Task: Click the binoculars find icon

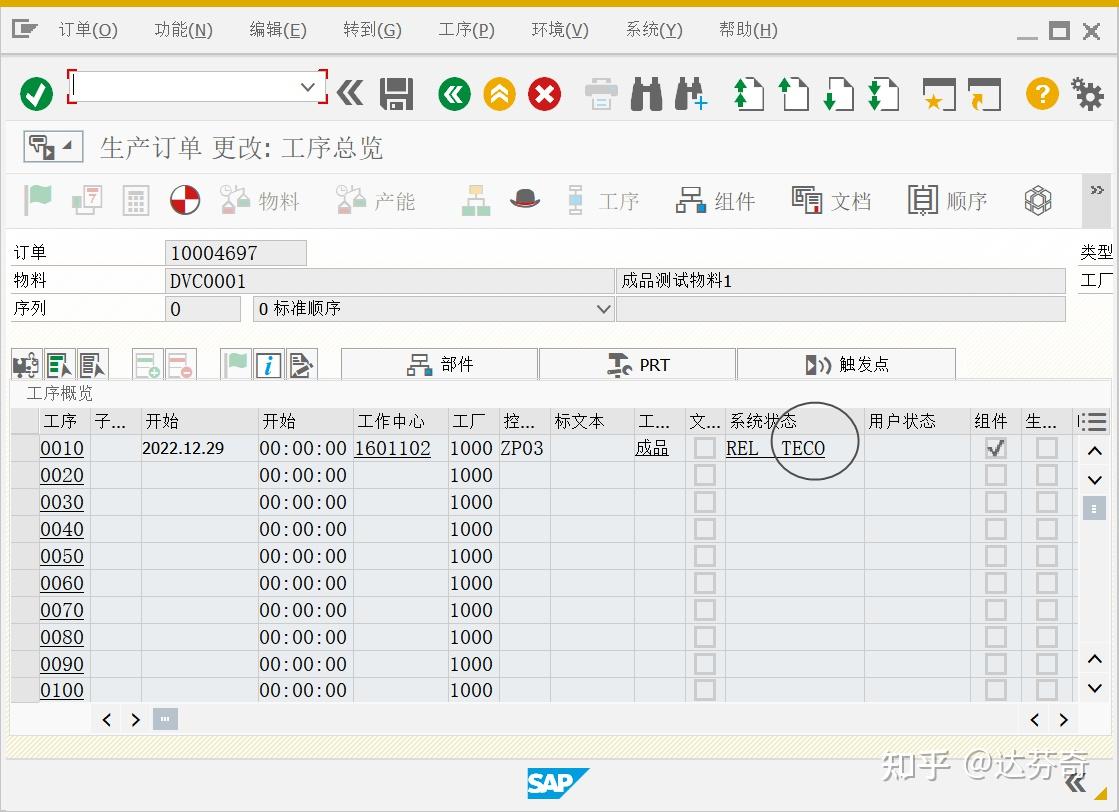Action: point(646,93)
